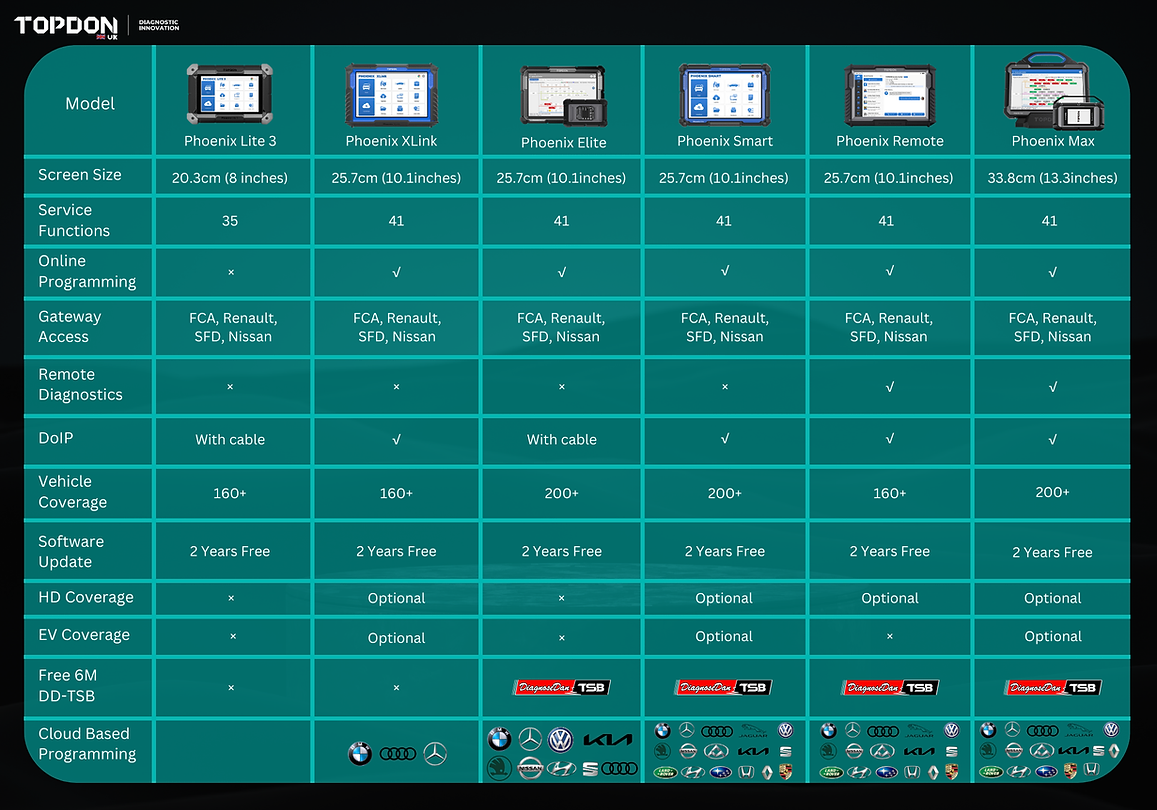Click the "35" service functions cell
The width and height of the screenshot is (1157, 810).
click(229, 221)
